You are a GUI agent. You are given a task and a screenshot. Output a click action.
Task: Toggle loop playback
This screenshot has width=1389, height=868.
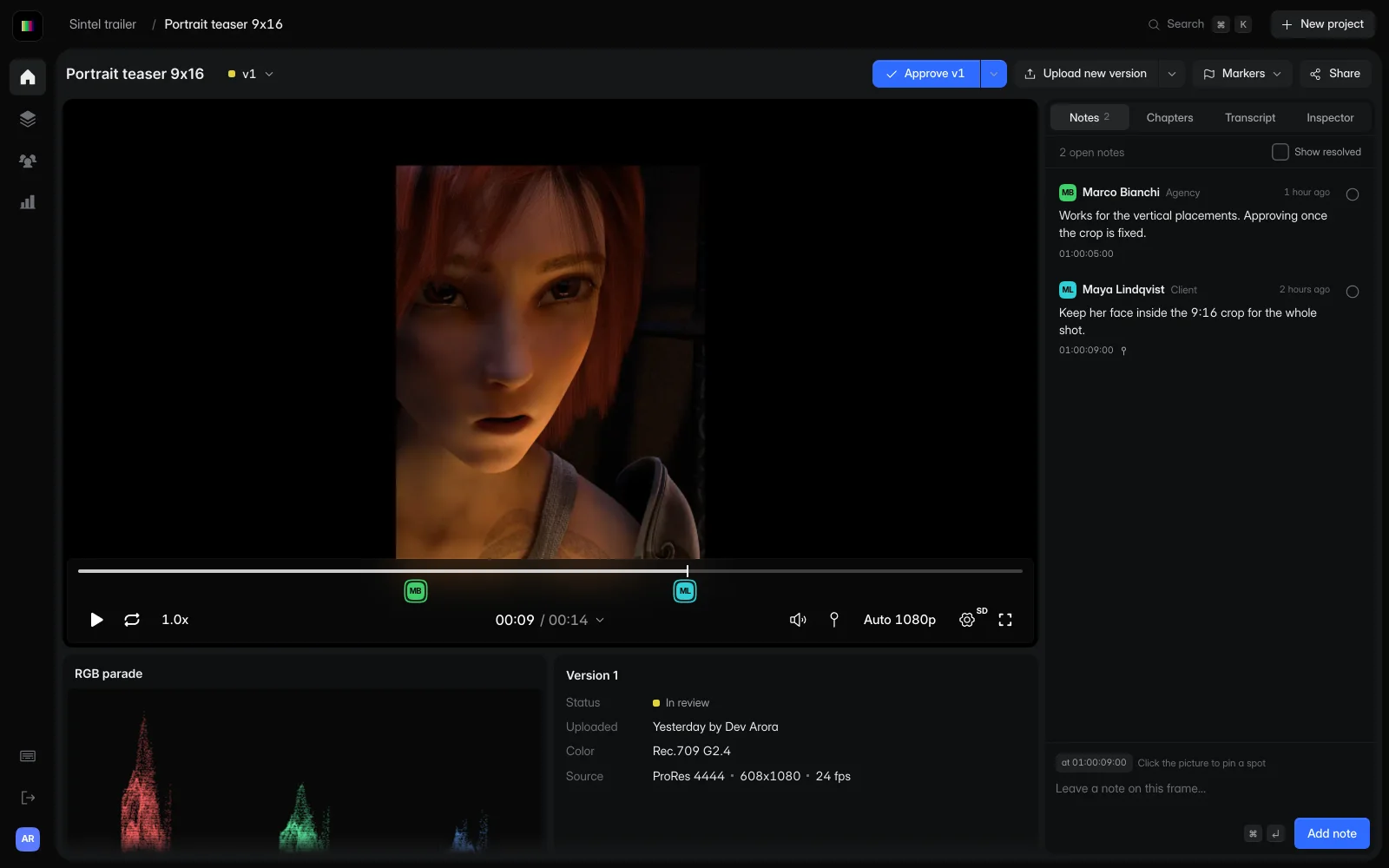132,620
